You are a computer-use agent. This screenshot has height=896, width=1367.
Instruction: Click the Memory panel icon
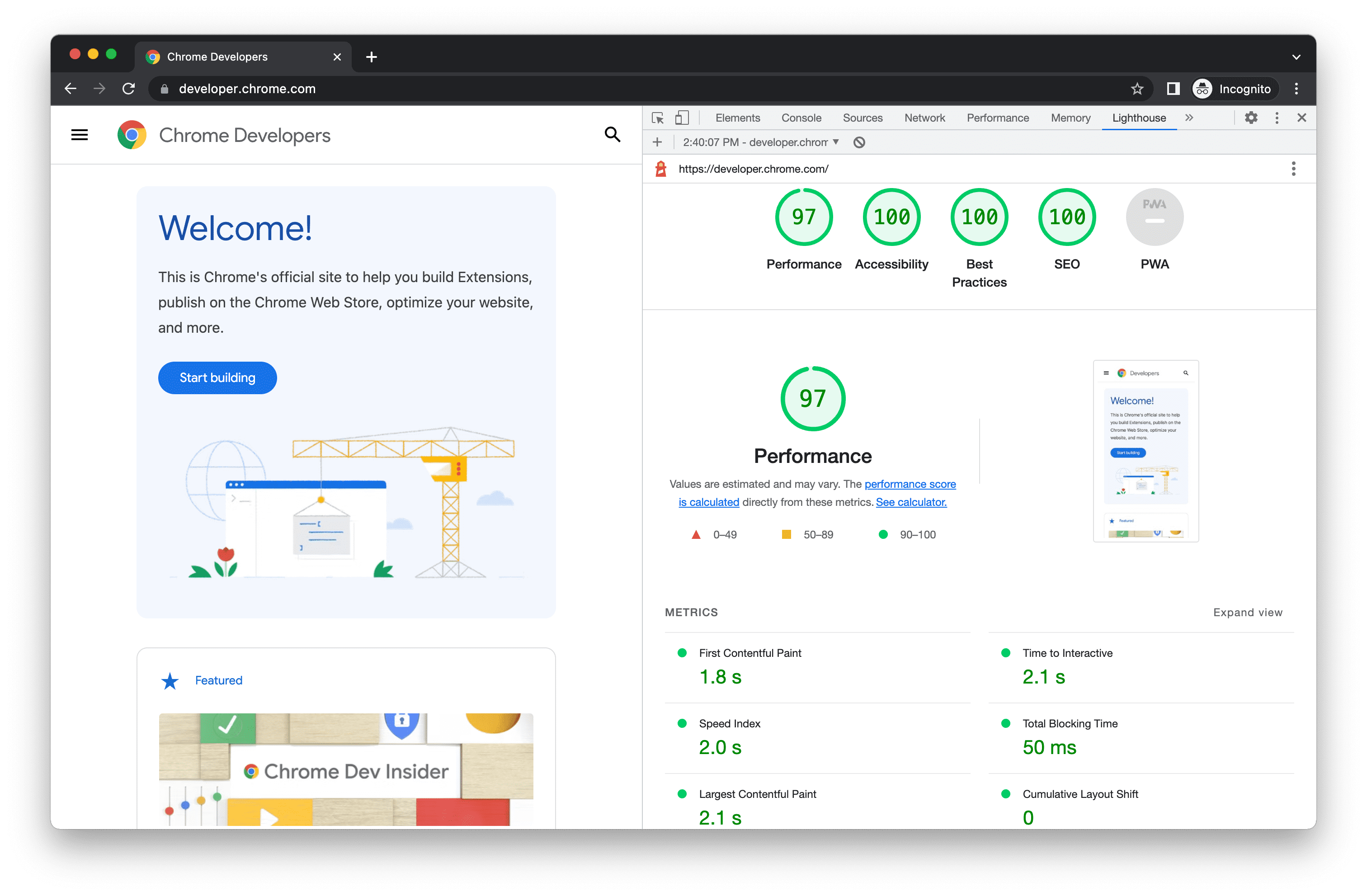1070,118
